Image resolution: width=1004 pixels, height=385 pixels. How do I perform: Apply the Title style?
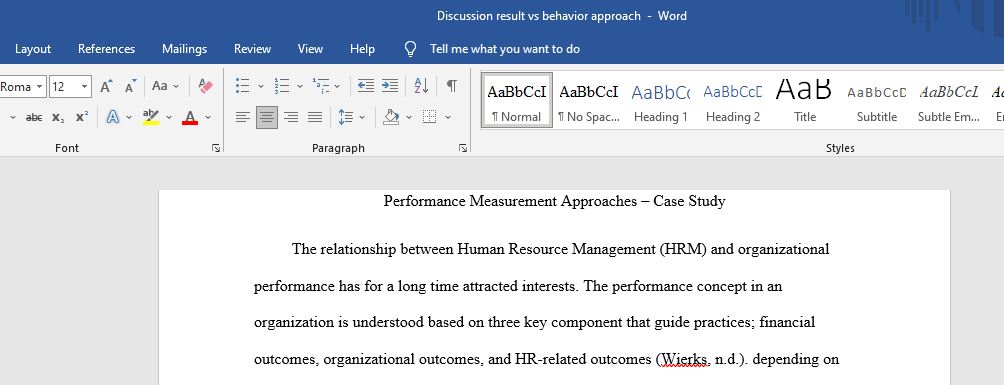(x=804, y=100)
